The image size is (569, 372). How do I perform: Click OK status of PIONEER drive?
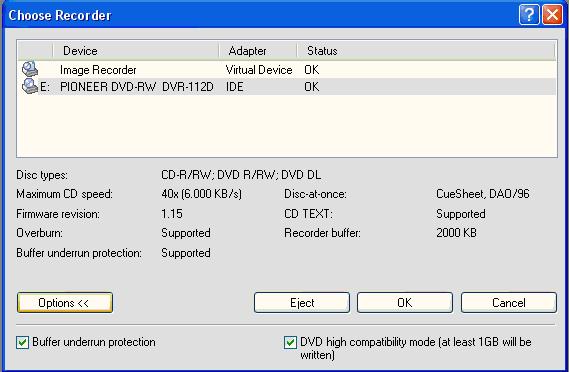click(x=312, y=87)
